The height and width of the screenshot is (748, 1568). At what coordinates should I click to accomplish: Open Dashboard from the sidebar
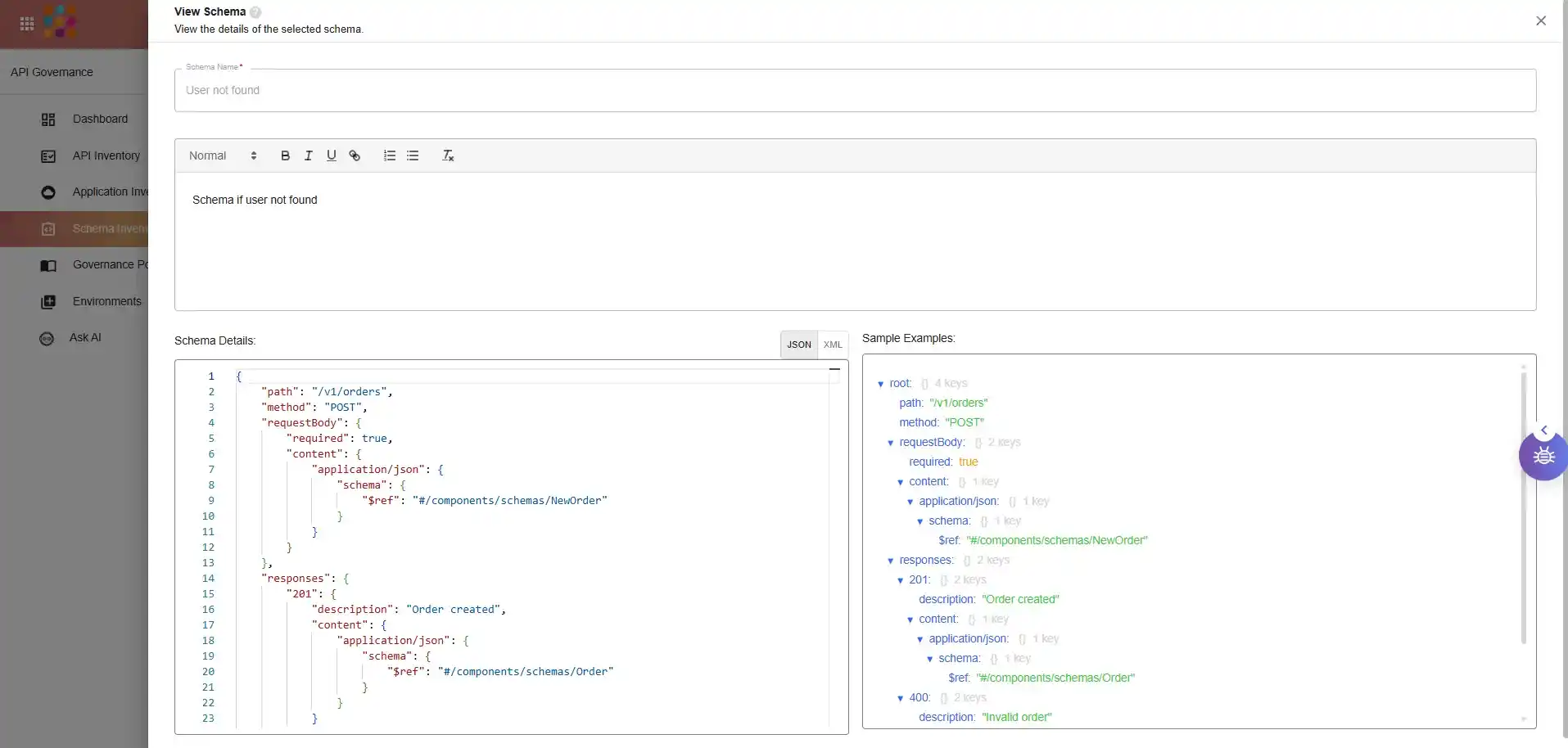coord(100,119)
